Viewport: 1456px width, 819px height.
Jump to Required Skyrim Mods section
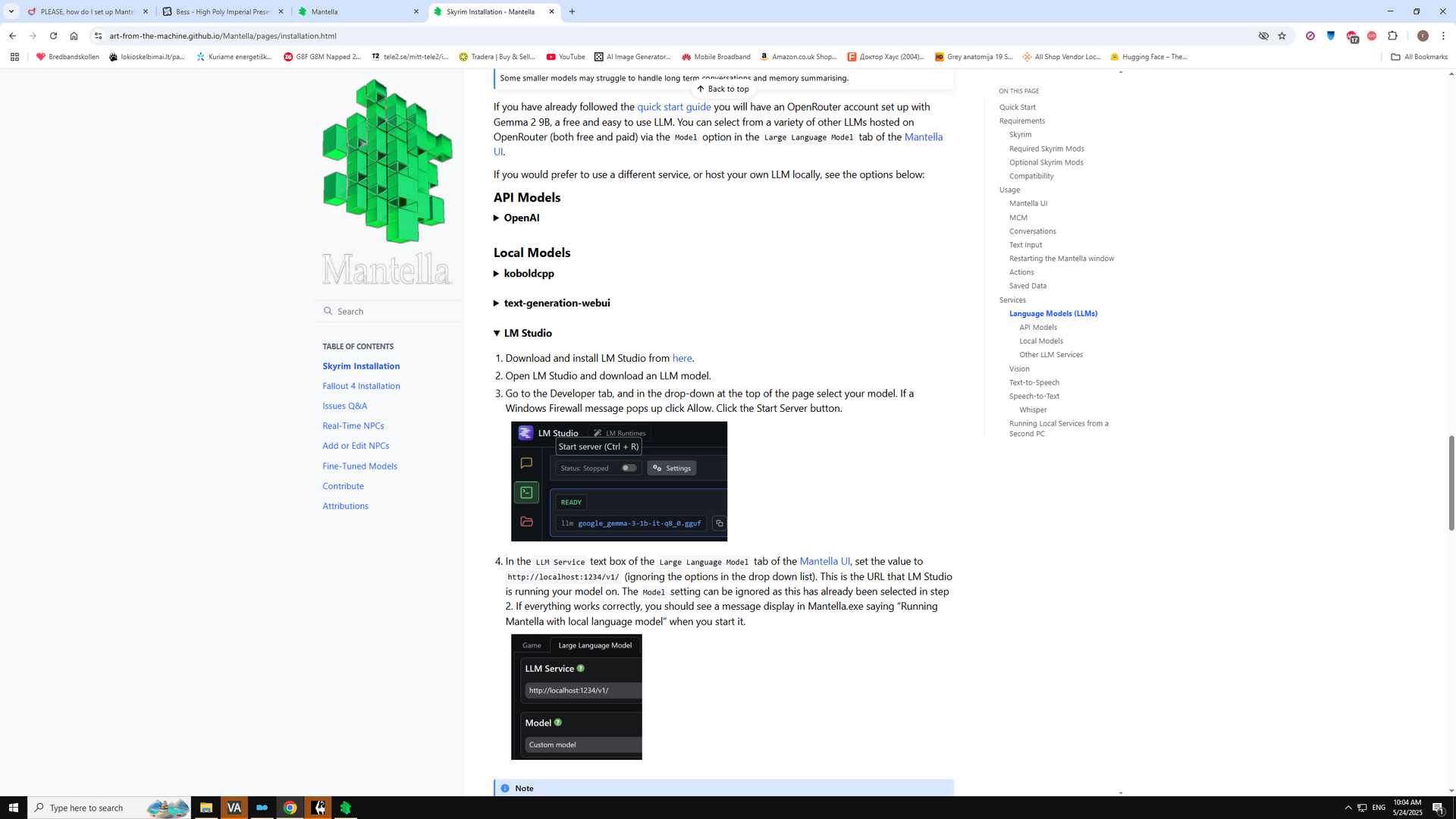[1046, 149]
